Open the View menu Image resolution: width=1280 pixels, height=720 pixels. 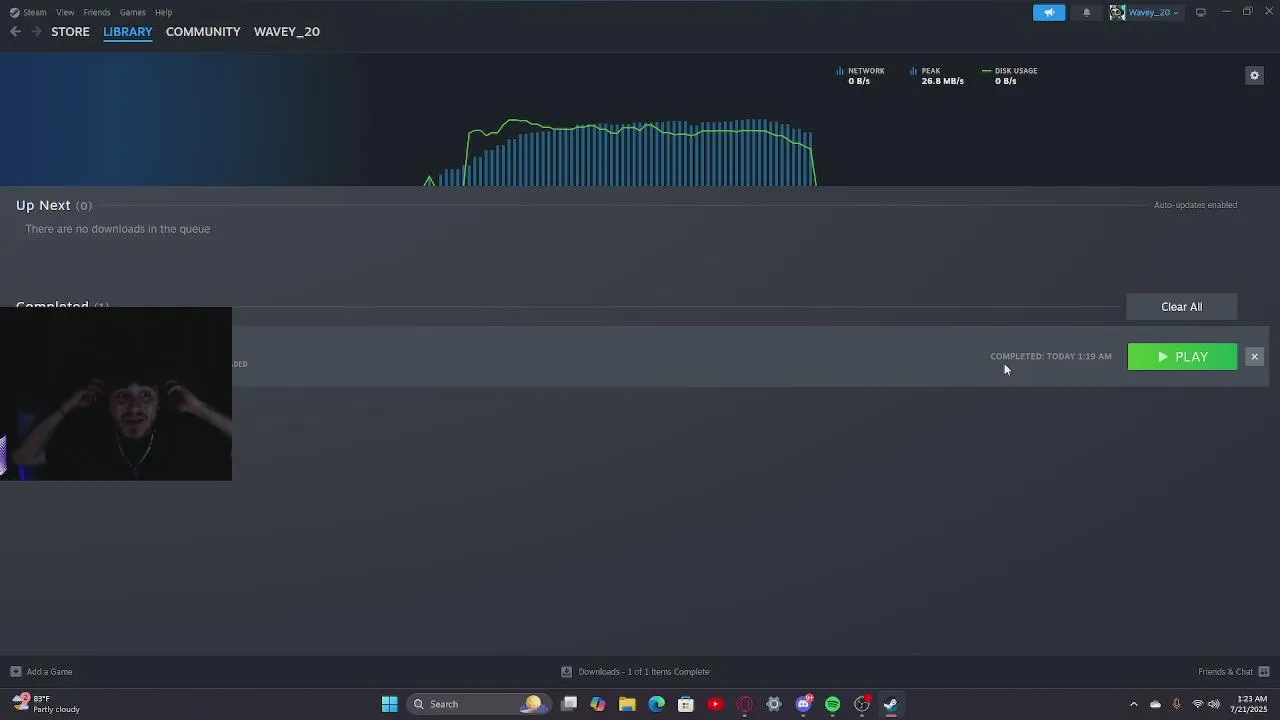click(65, 12)
